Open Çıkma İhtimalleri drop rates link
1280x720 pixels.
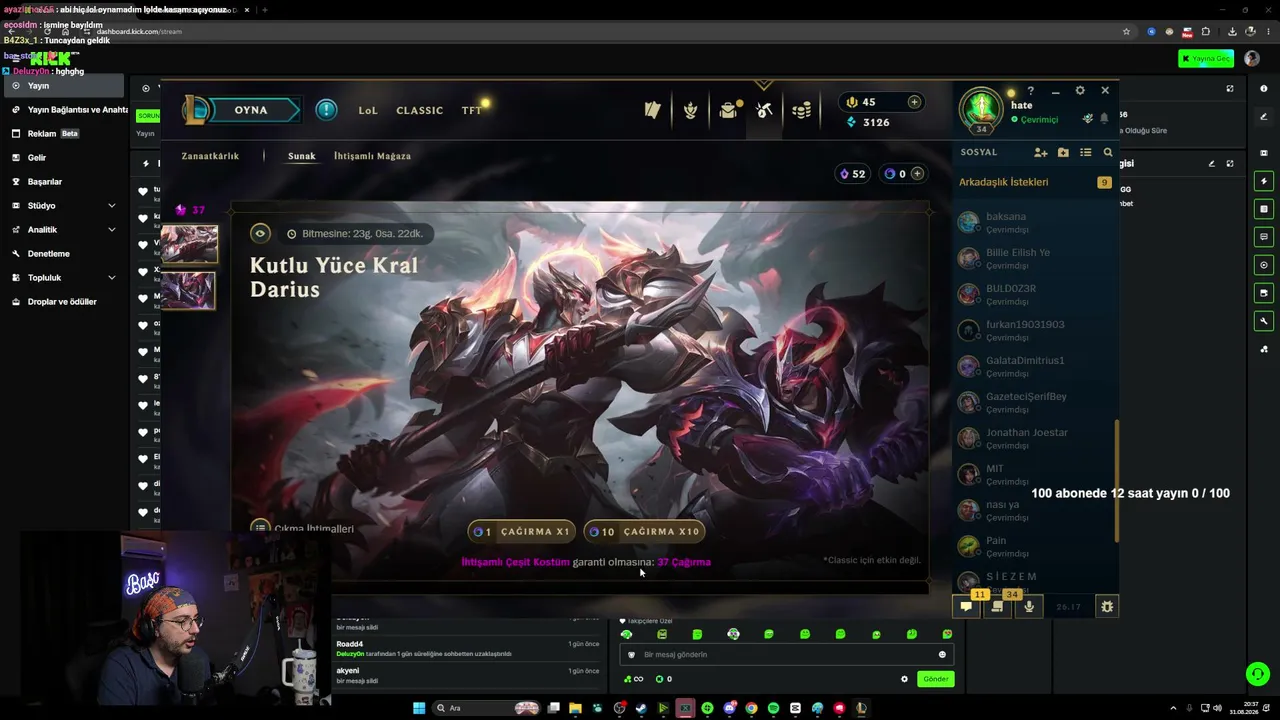point(304,528)
